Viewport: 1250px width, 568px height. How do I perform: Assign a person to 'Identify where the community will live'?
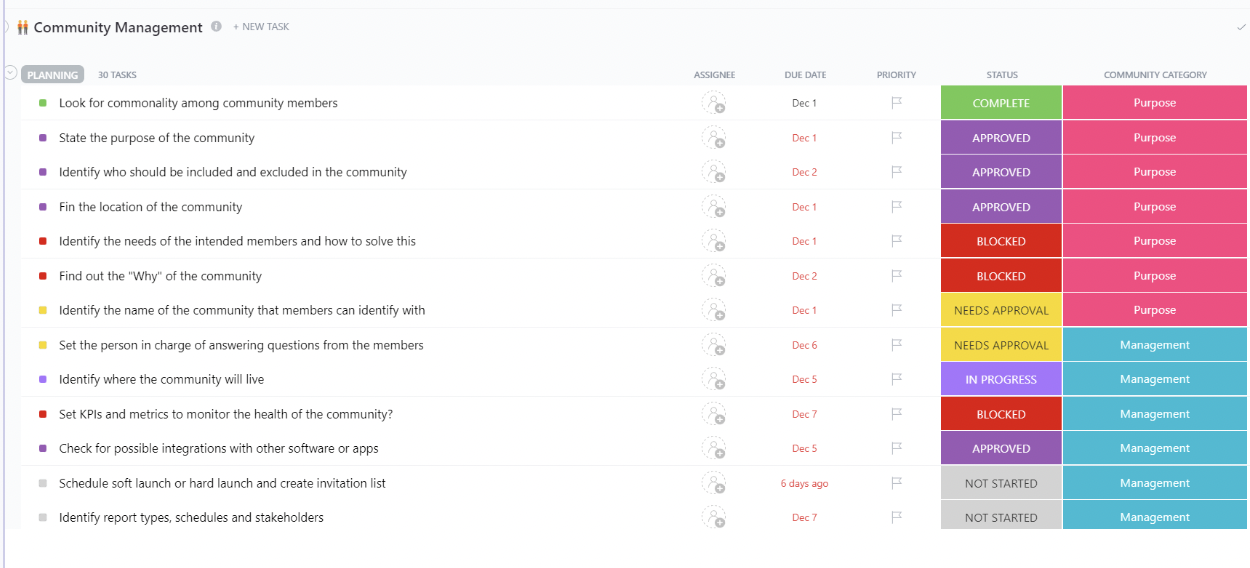714,380
